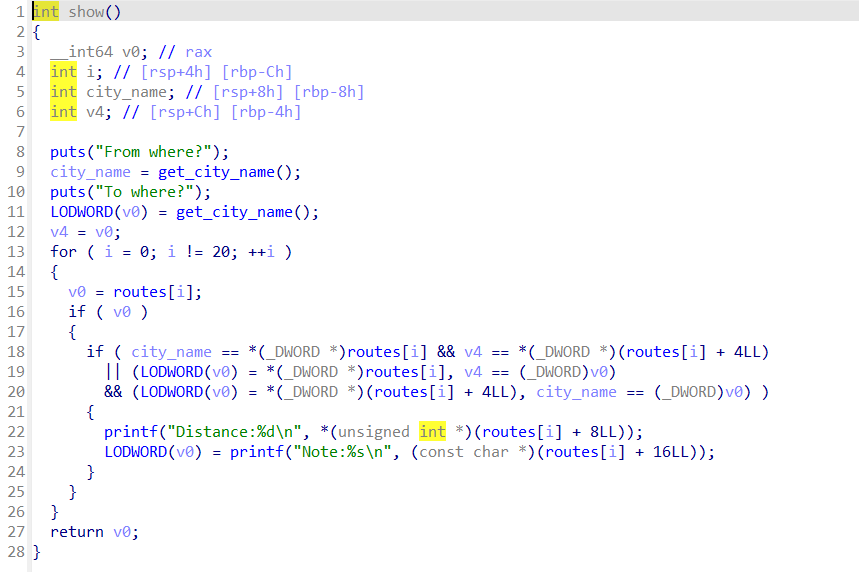Click the rax register comment on line 3
This screenshot has width=859, height=572.
pyautogui.click(x=198, y=51)
